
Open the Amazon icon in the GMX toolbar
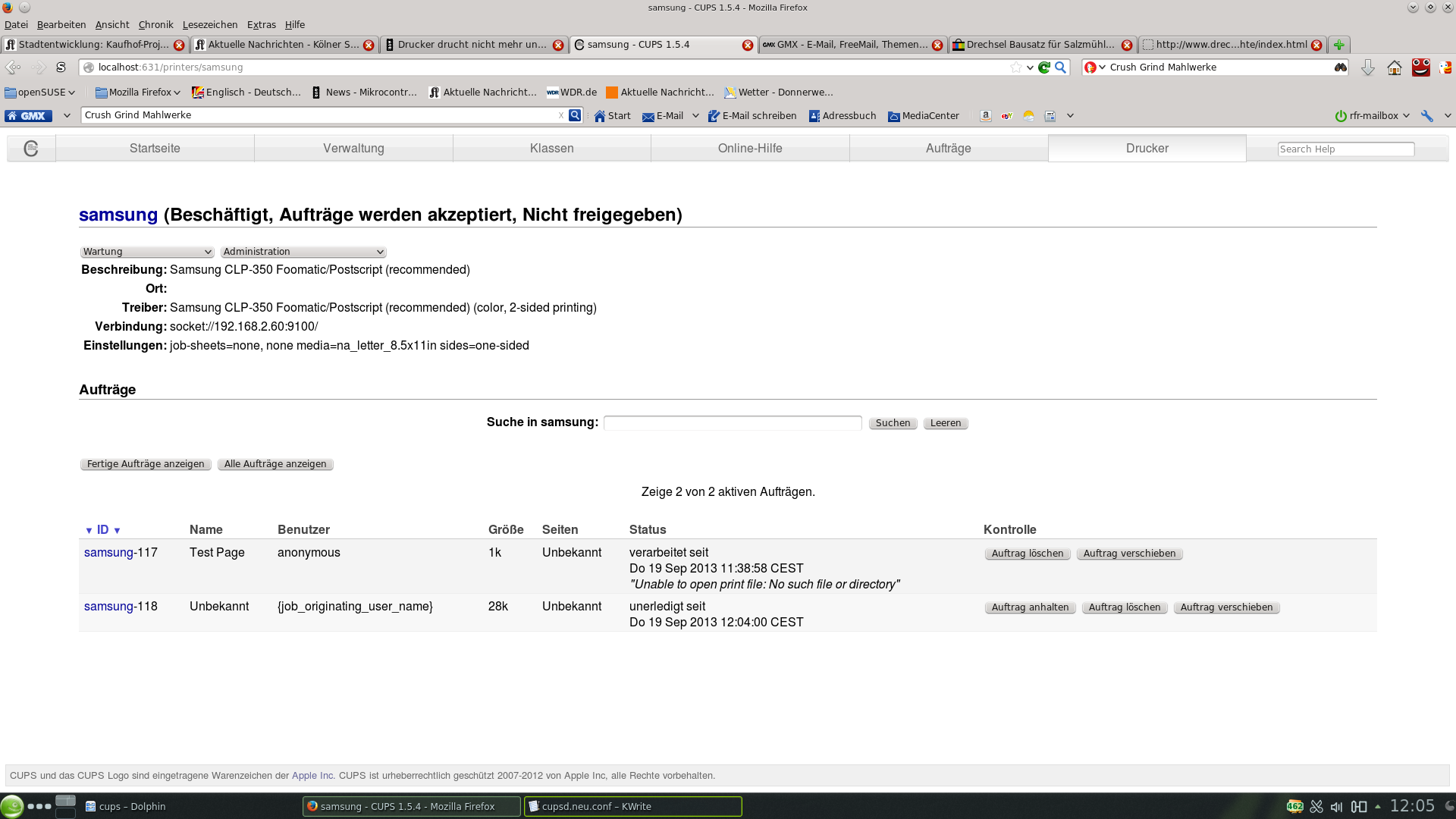coord(985,116)
